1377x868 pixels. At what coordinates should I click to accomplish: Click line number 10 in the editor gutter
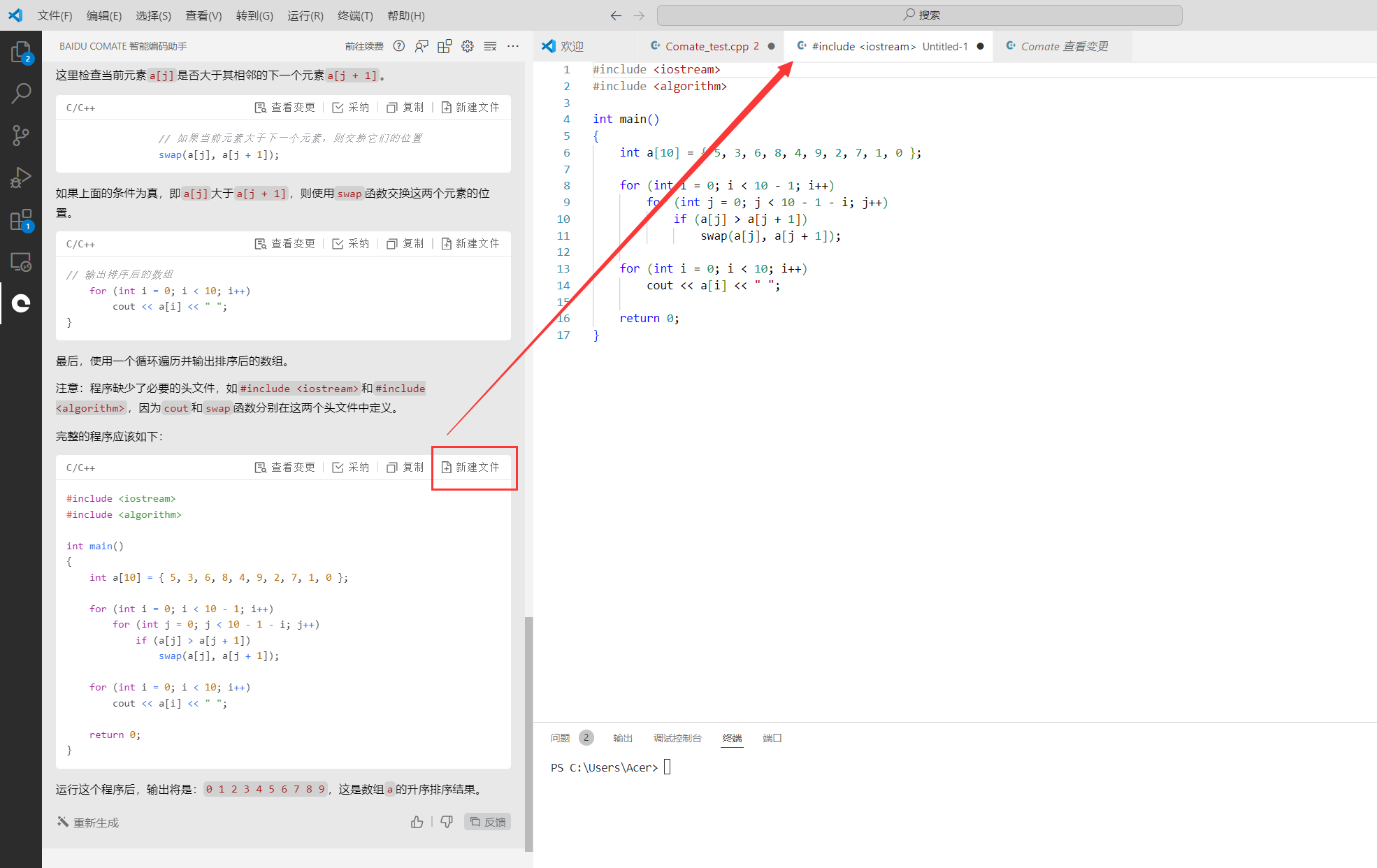click(x=563, y=219)
